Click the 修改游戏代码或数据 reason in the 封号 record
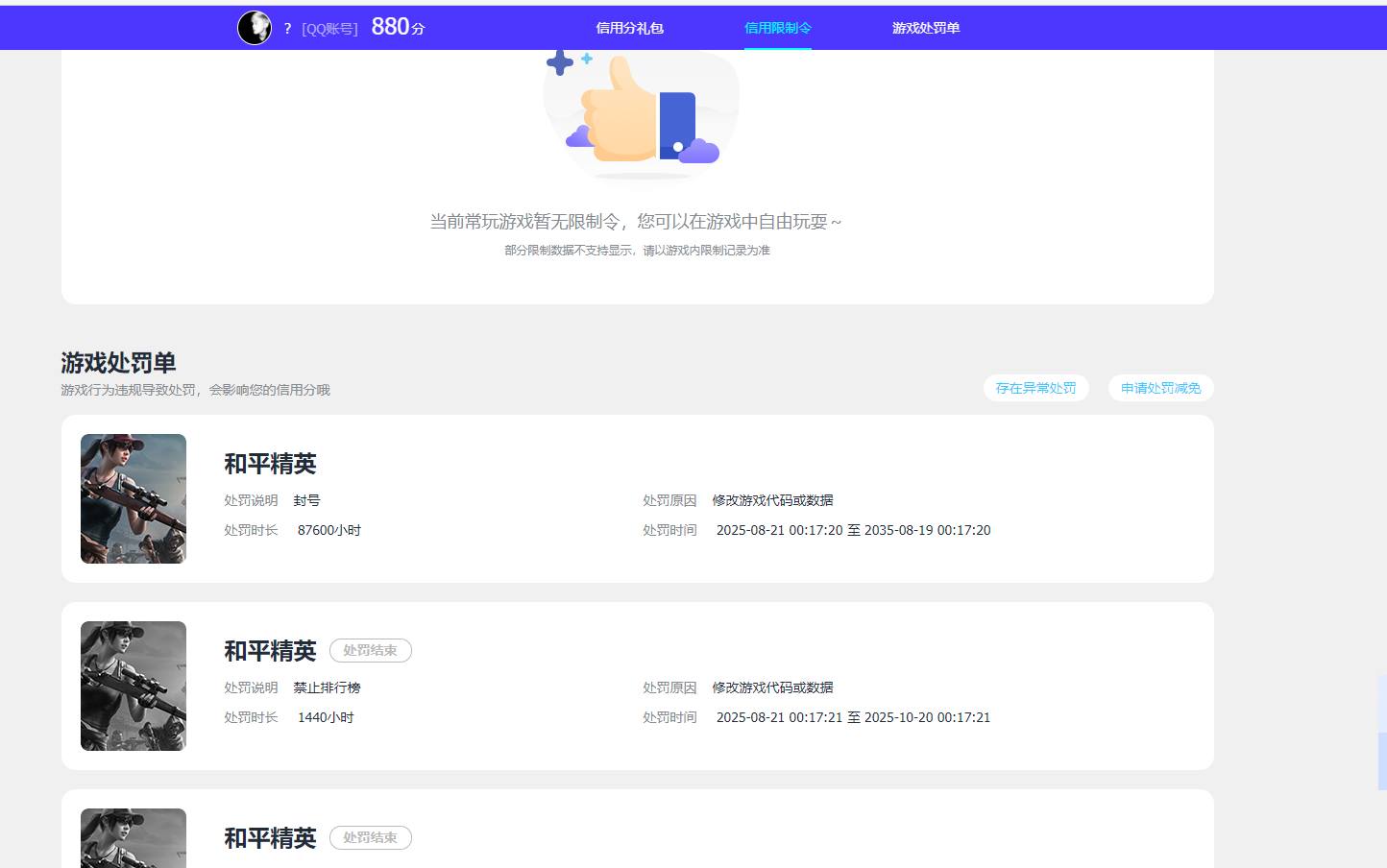1387x868 pixels. (x=772, y=500)
